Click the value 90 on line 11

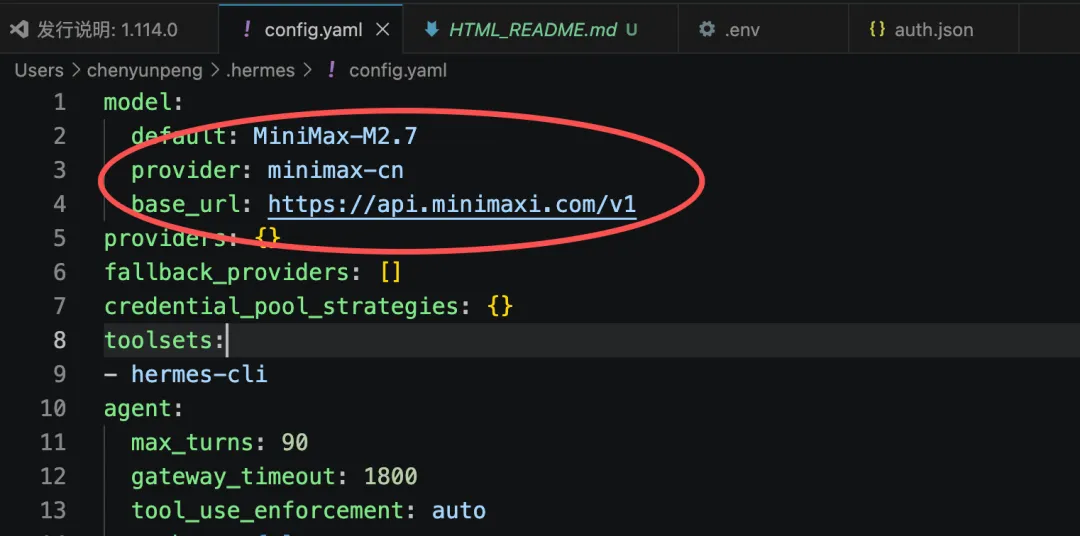(294, 442)
